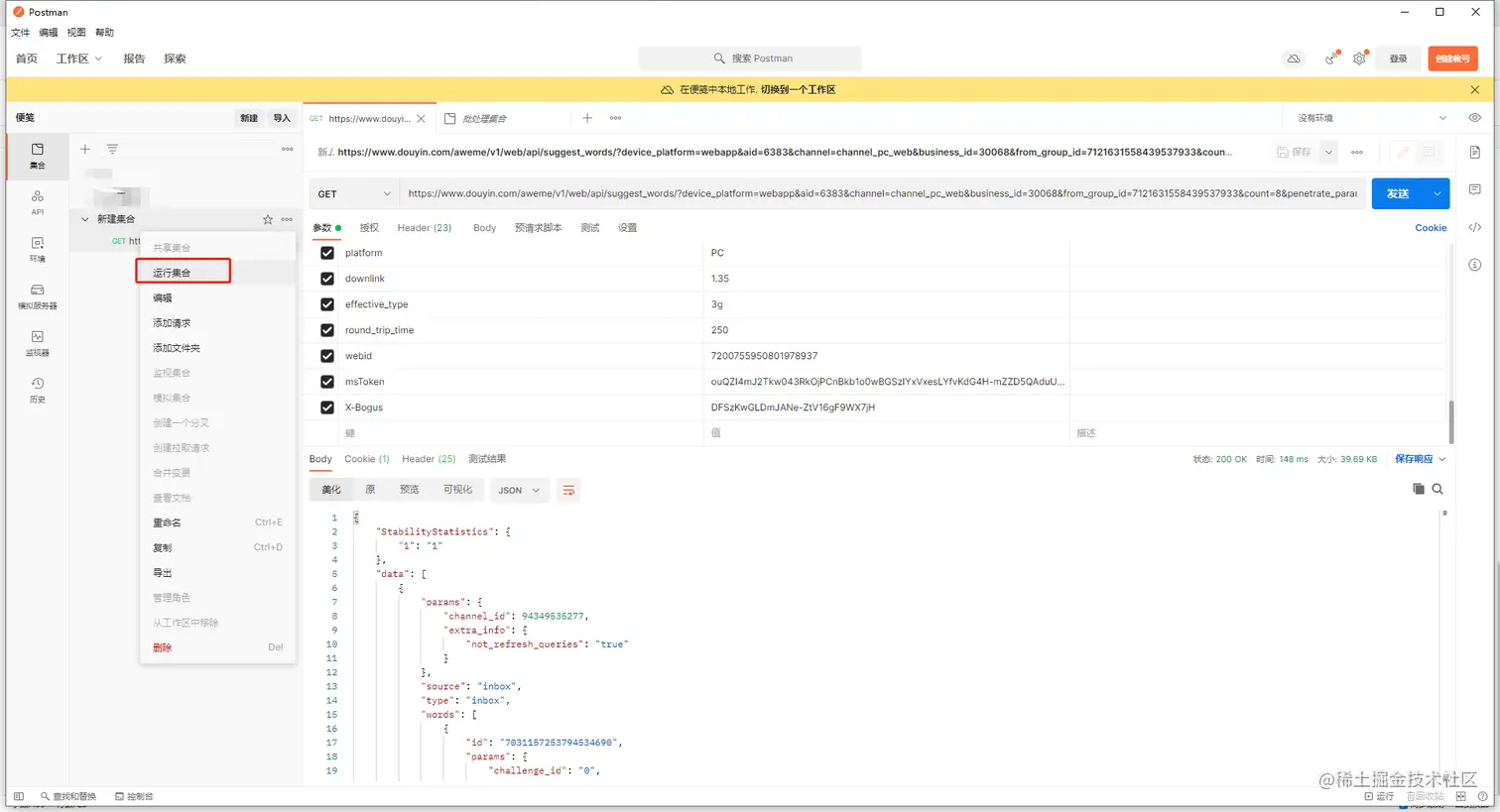Click the satellite capture-requests icon
The height and width of the screenshot is (812, 1500).
(x=1331, y=58)
